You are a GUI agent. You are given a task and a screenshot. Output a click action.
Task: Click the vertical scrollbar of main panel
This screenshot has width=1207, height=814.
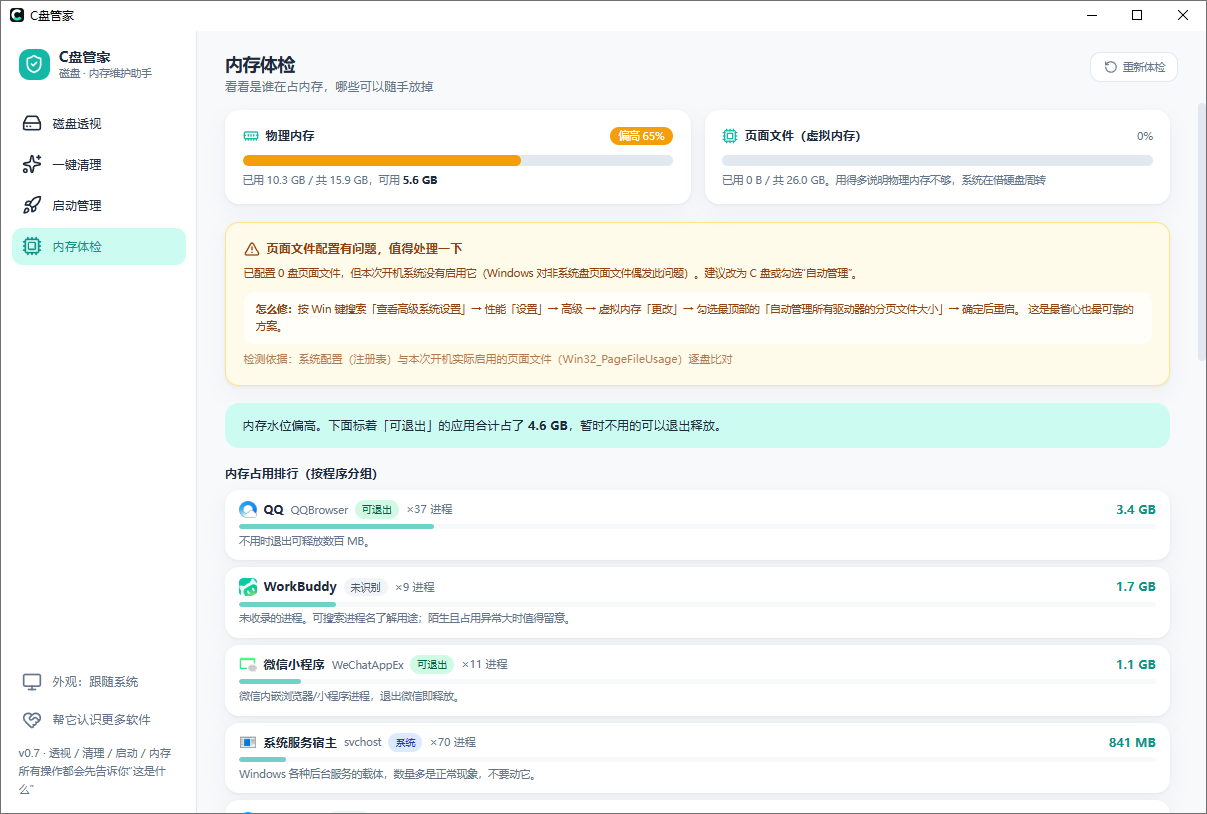1201,230
